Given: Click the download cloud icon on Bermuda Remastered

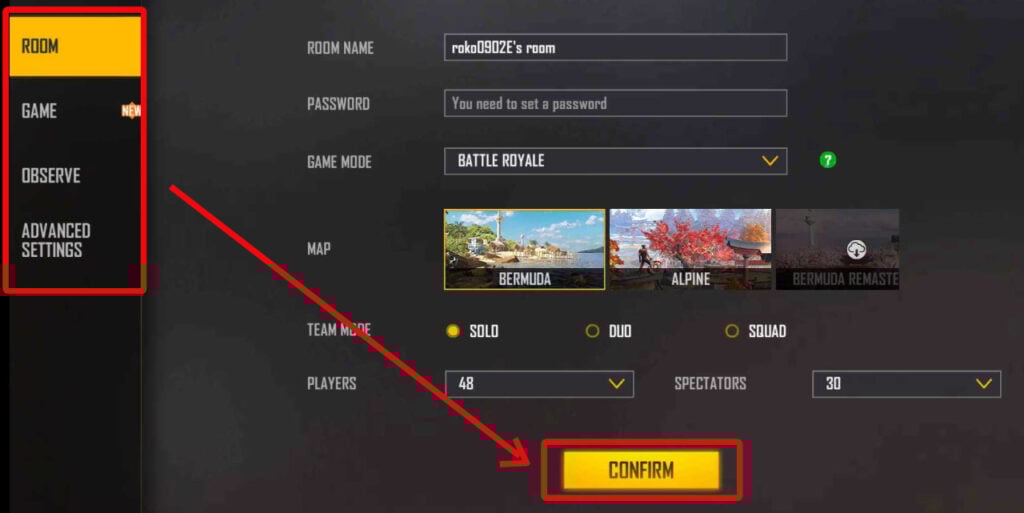Looking at the screenshot, I should 856,249.
